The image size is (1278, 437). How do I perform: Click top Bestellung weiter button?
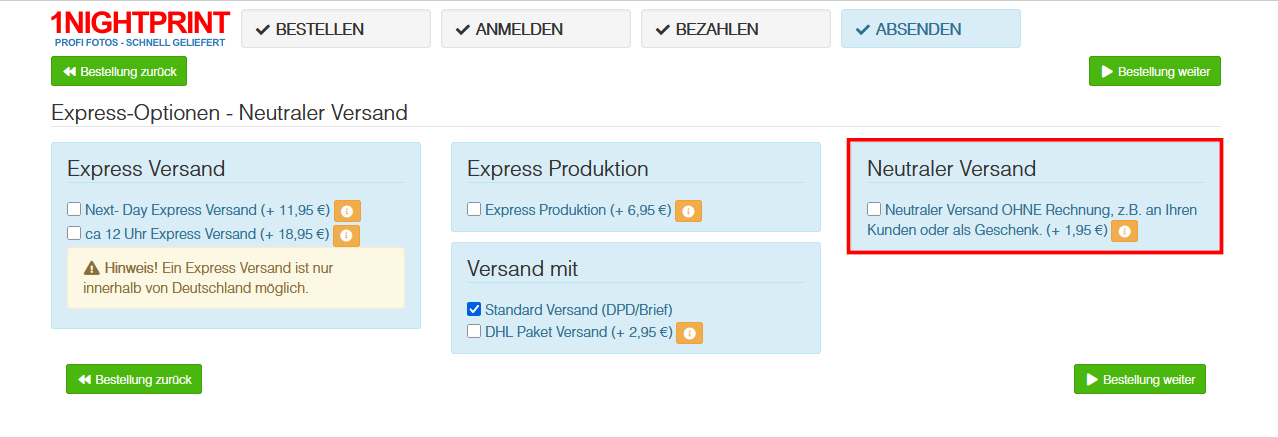[x=1155, y=72]
